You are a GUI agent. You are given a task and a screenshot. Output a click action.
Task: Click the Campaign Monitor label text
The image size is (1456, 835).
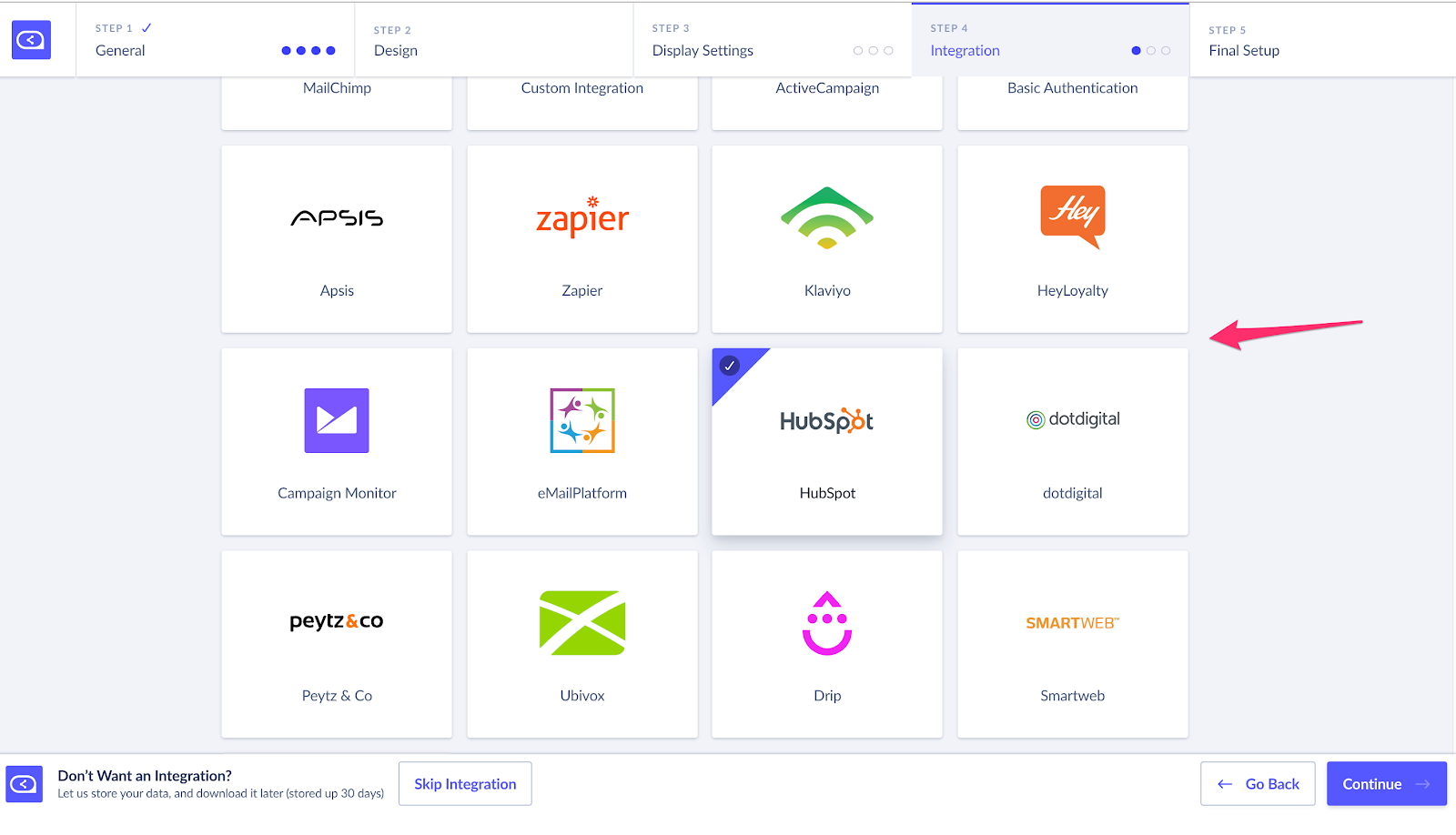(337, 493)
